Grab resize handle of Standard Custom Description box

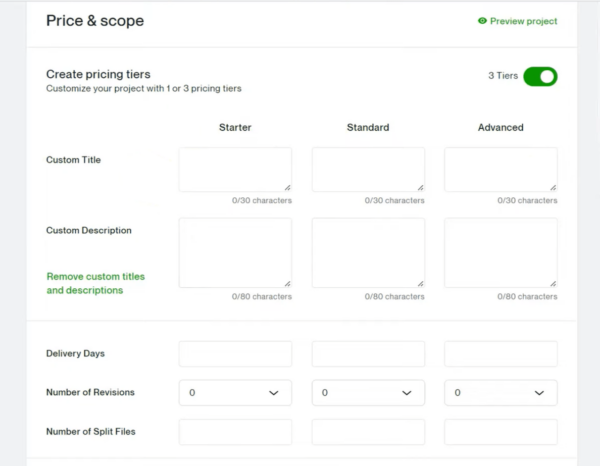click(x=420, y=284)
